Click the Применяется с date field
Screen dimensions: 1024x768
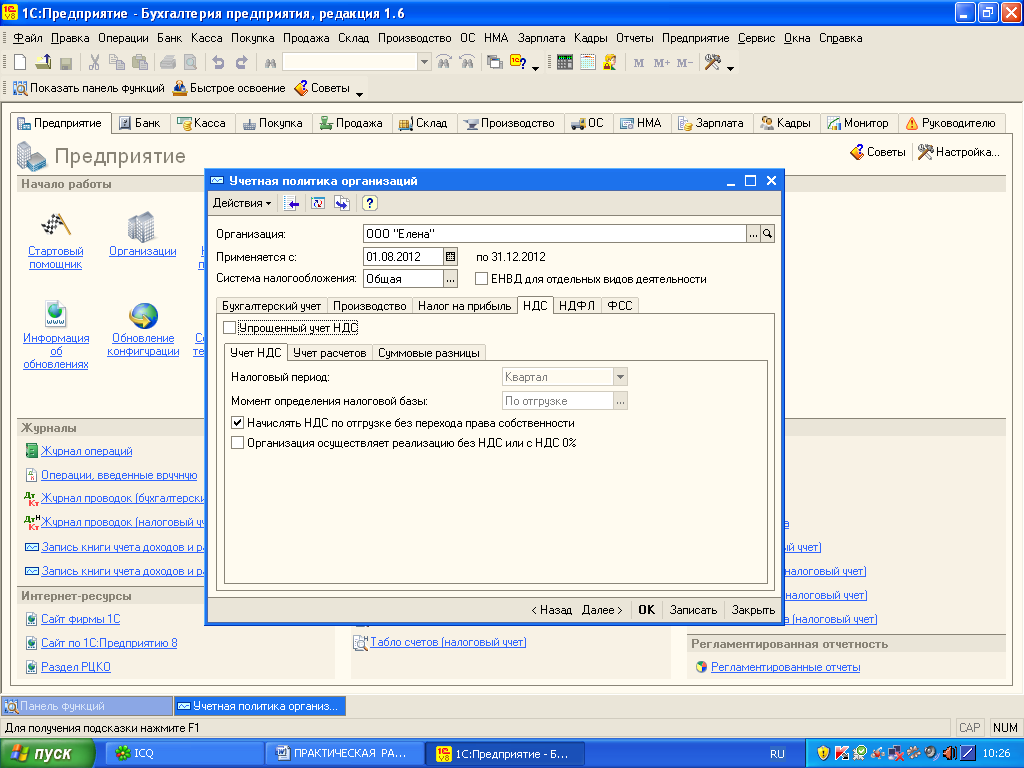(403, 257)
